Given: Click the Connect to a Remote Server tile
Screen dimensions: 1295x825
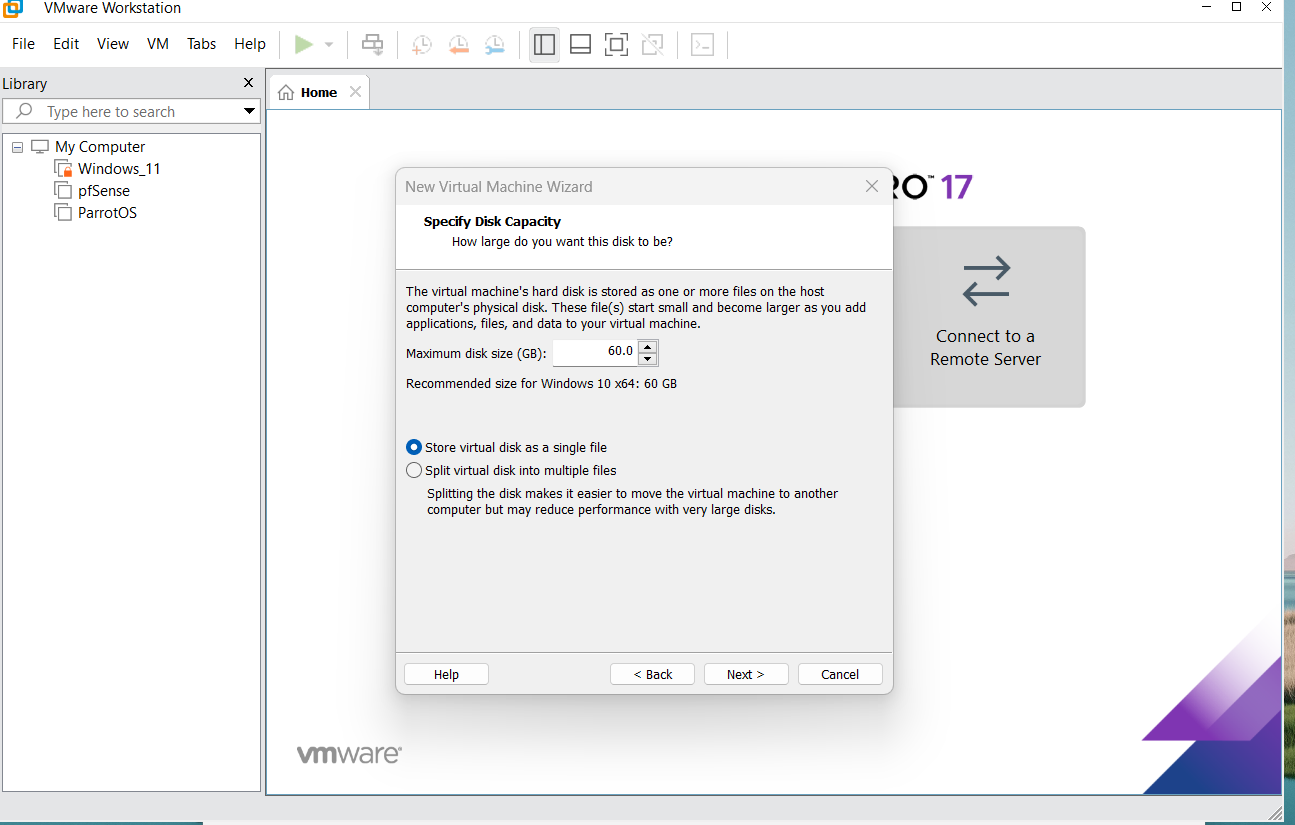Looking at the screenshot, I should click(988, 316).
